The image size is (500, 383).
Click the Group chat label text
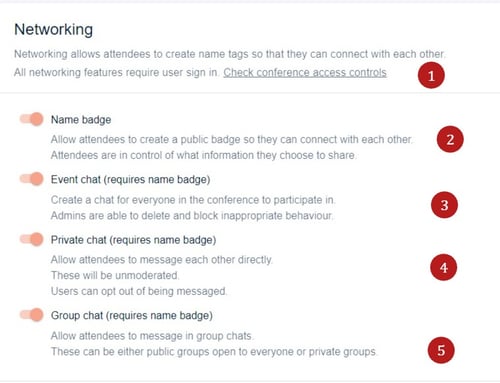coord(132,315)
